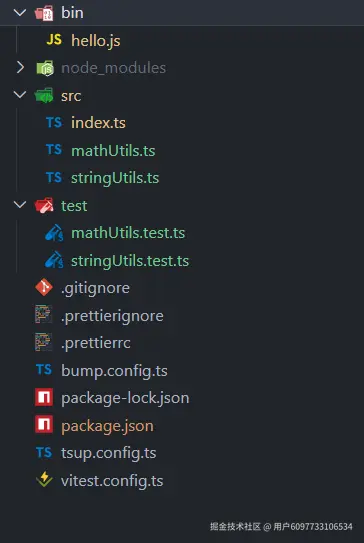This screenshot has width=364, height=543.
Task: Click the git icon next to .gitignore
Action: tap(44, 287)
